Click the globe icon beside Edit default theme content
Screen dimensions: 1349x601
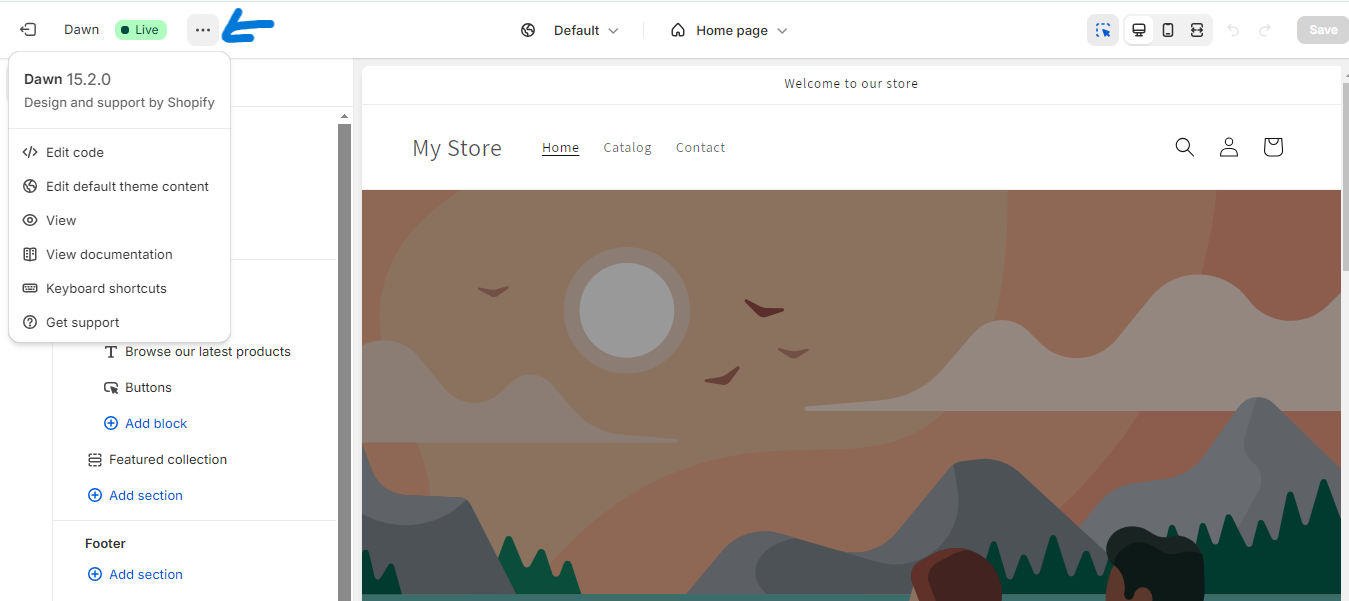pos(30,186)
